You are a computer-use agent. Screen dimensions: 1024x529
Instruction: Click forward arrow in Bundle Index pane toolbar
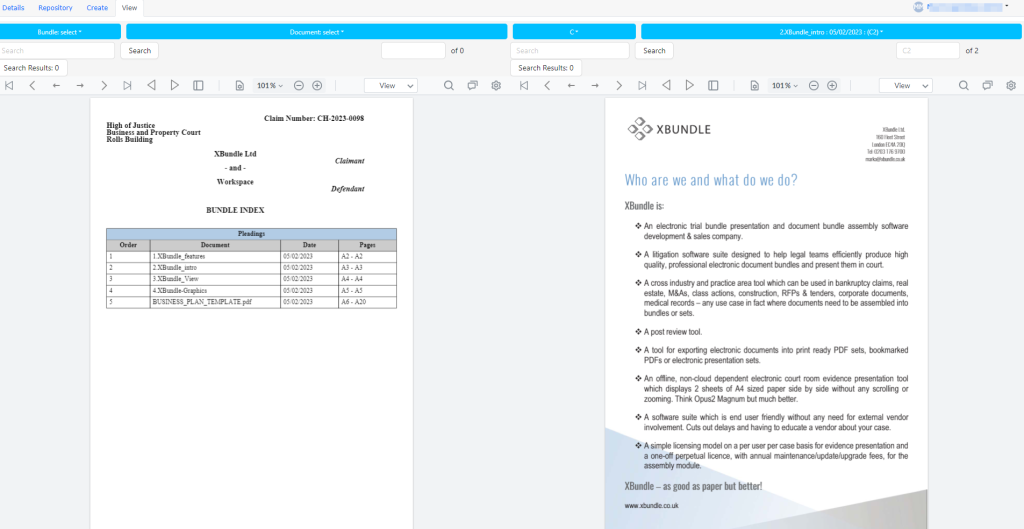pos(80,86)
